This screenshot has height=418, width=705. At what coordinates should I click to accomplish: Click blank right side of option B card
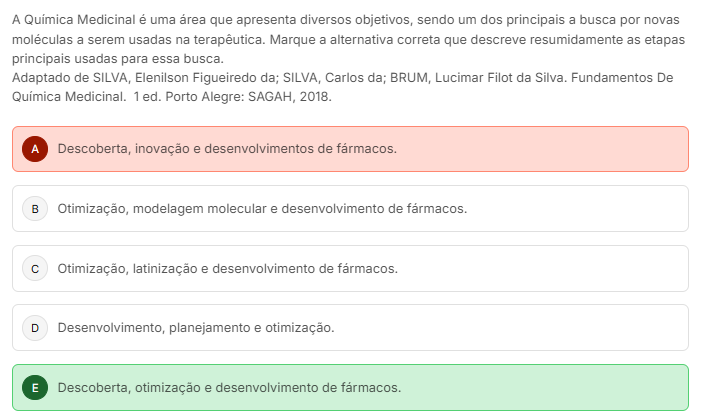(590, 209)
